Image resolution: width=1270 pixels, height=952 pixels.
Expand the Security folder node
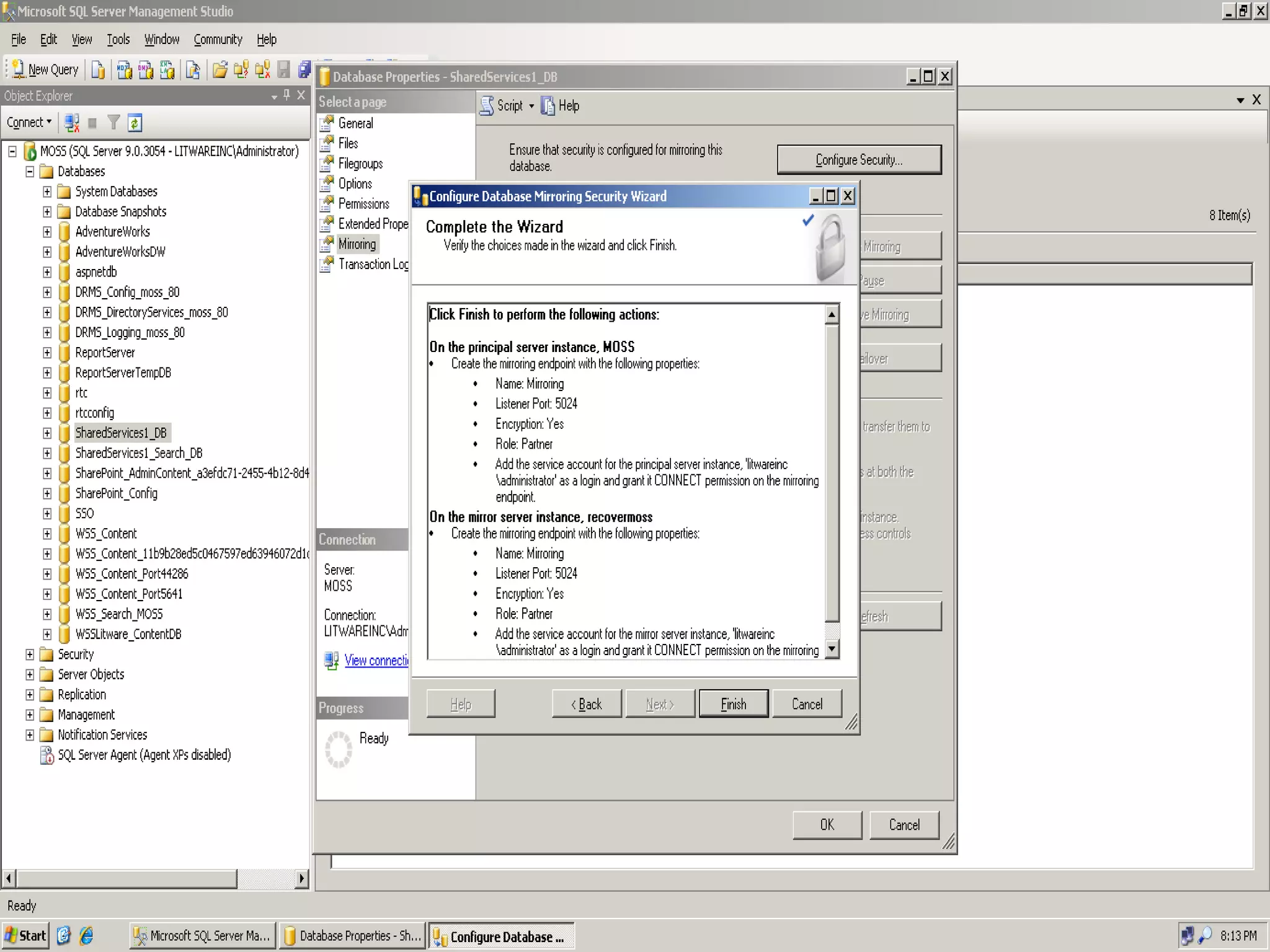pyautogui.click(x=30, y=654)
